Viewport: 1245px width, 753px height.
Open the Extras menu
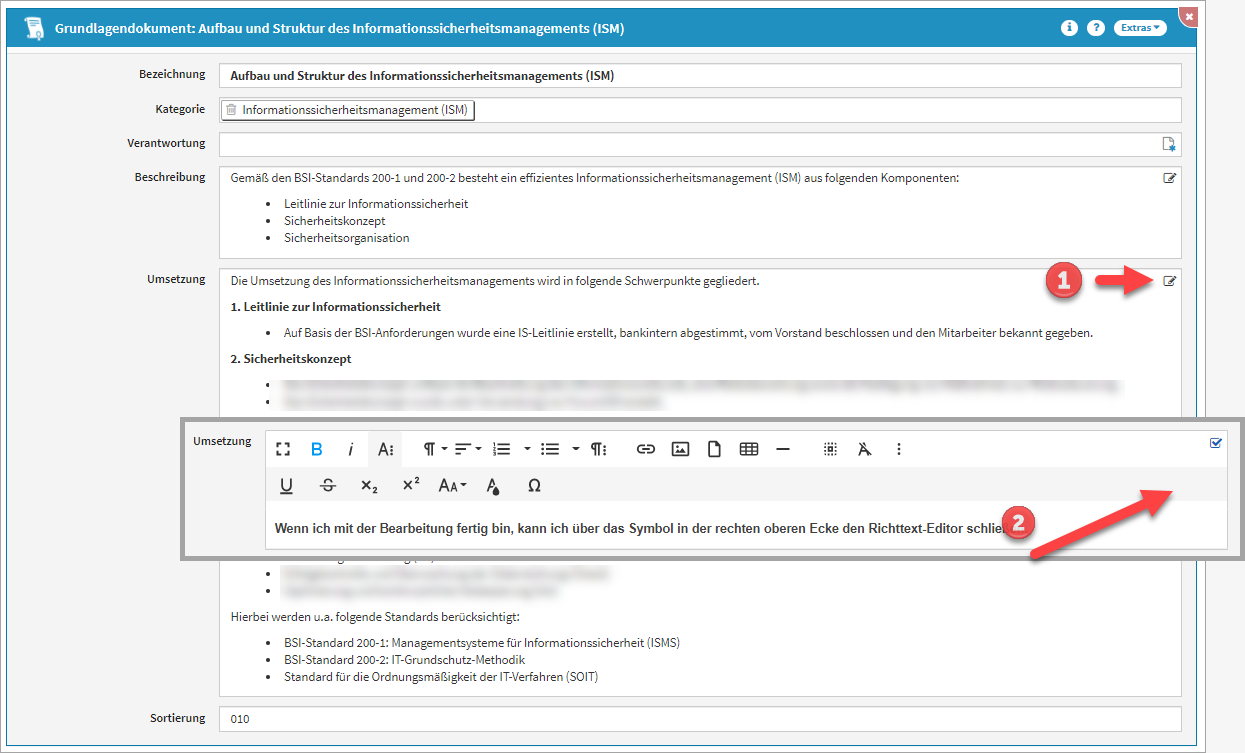pos(1140,28)
